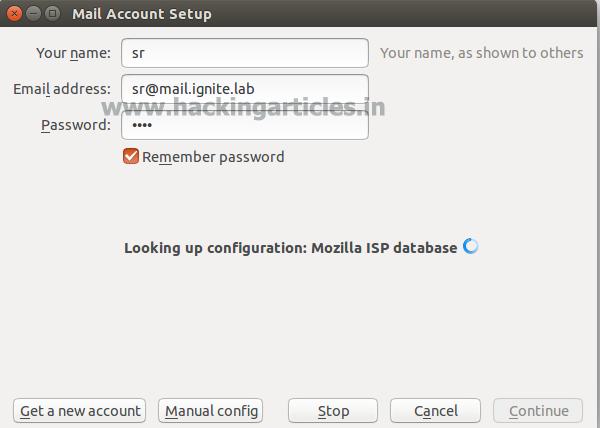Close the Mail Account Setup window

pos(14,15)
